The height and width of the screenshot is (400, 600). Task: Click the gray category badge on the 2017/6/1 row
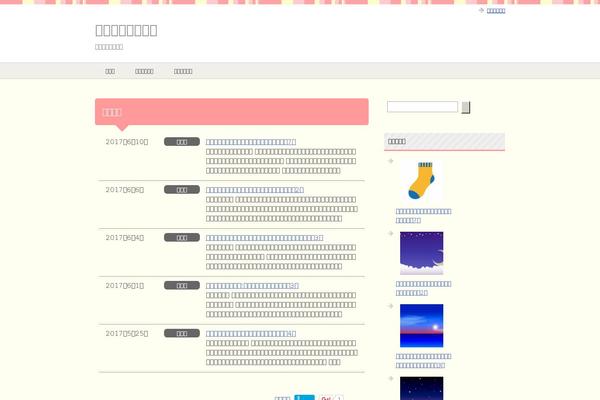[x=182, y=285]
